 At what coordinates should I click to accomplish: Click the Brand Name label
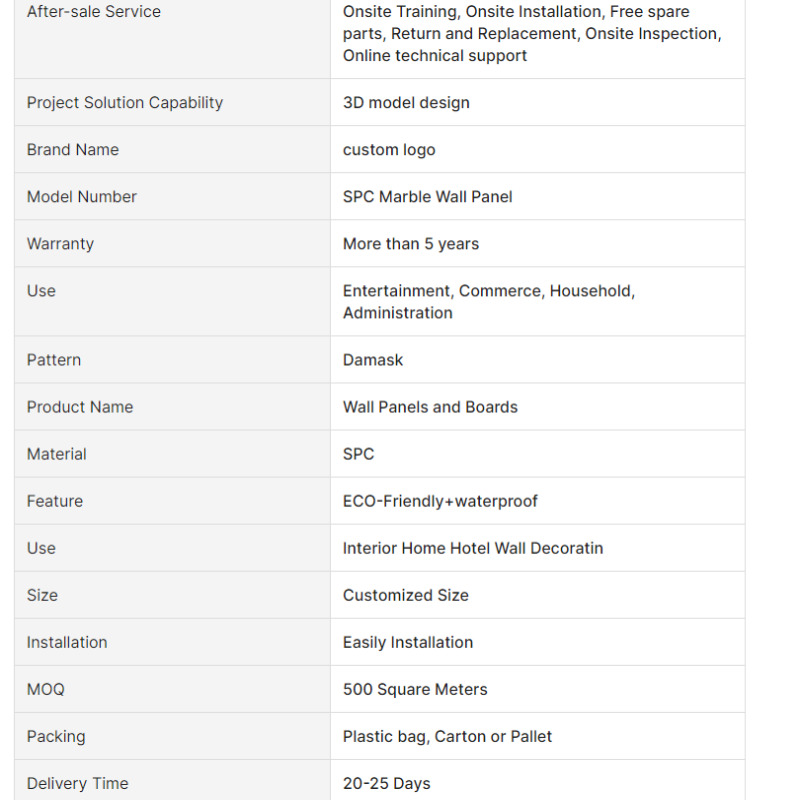coord(73,150)
